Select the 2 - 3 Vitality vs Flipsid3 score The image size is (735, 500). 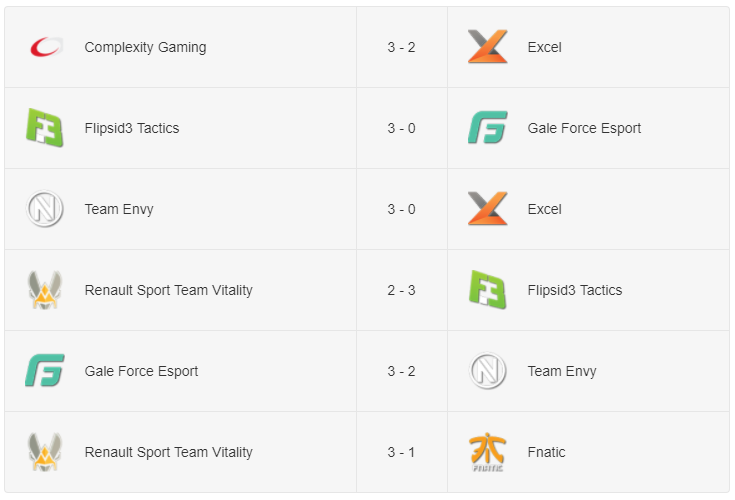pos(401,290)
